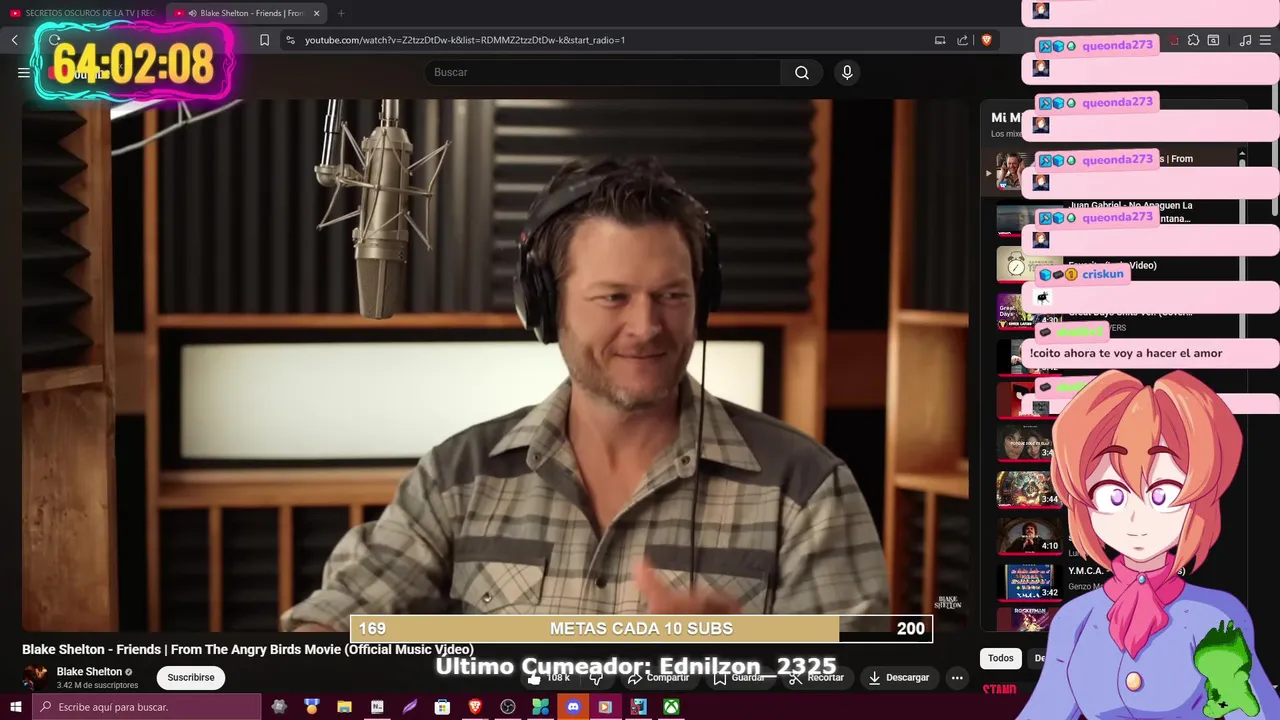Click the Descargar download button
This screenshot has height=720, width=1280.
pos(899,677)
